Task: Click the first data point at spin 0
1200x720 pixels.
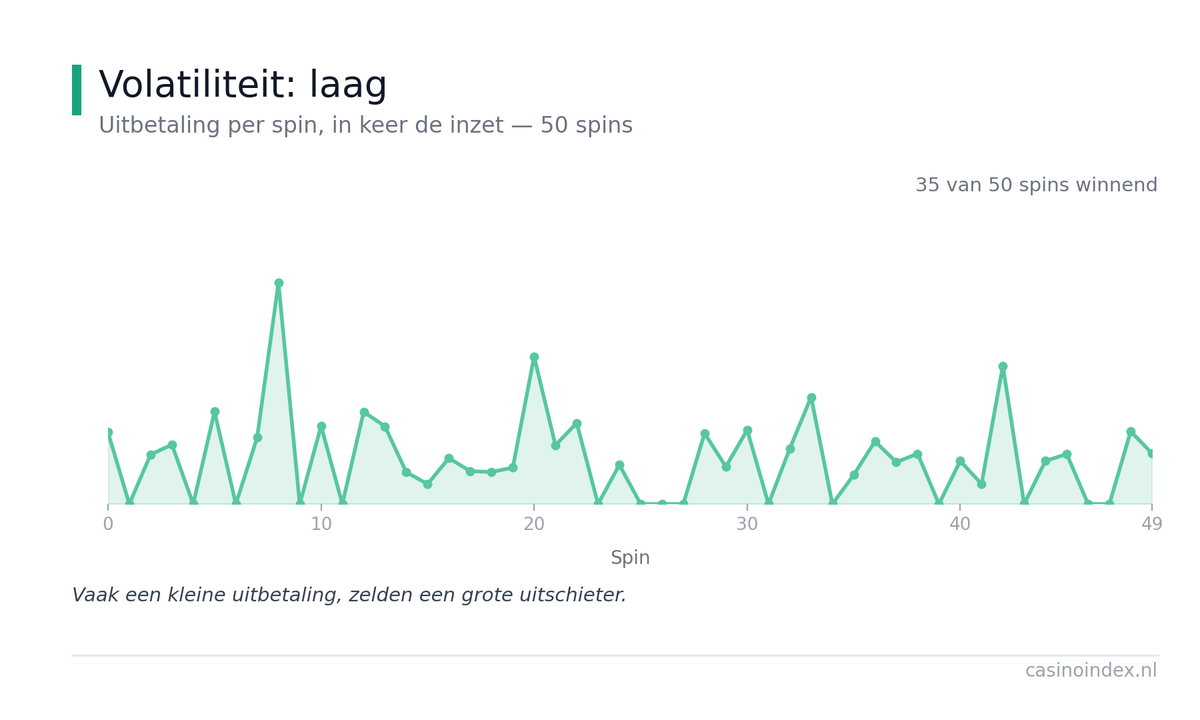Action: [x=108, y=433]
